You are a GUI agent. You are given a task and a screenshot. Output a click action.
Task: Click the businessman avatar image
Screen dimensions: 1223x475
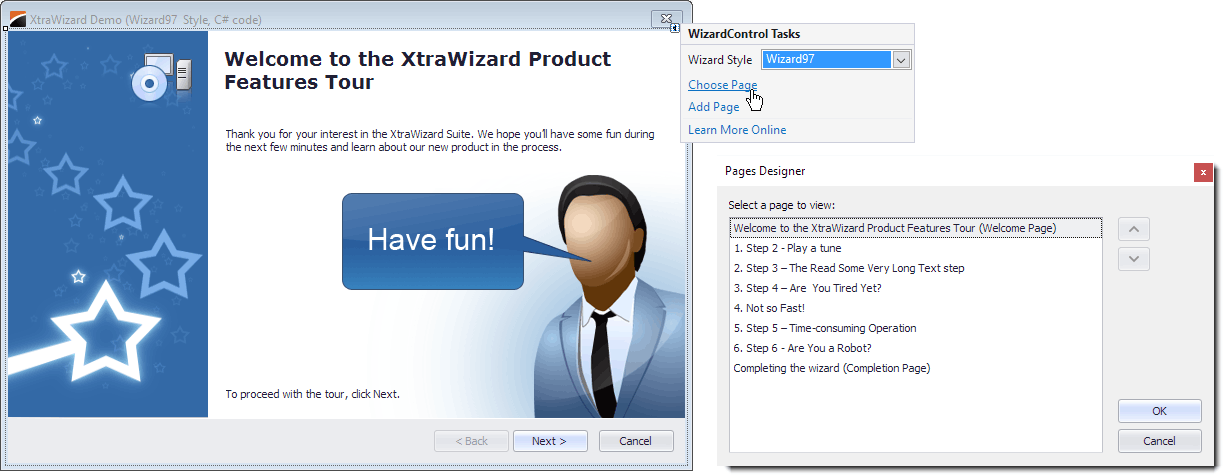click(x=605, y=296)
